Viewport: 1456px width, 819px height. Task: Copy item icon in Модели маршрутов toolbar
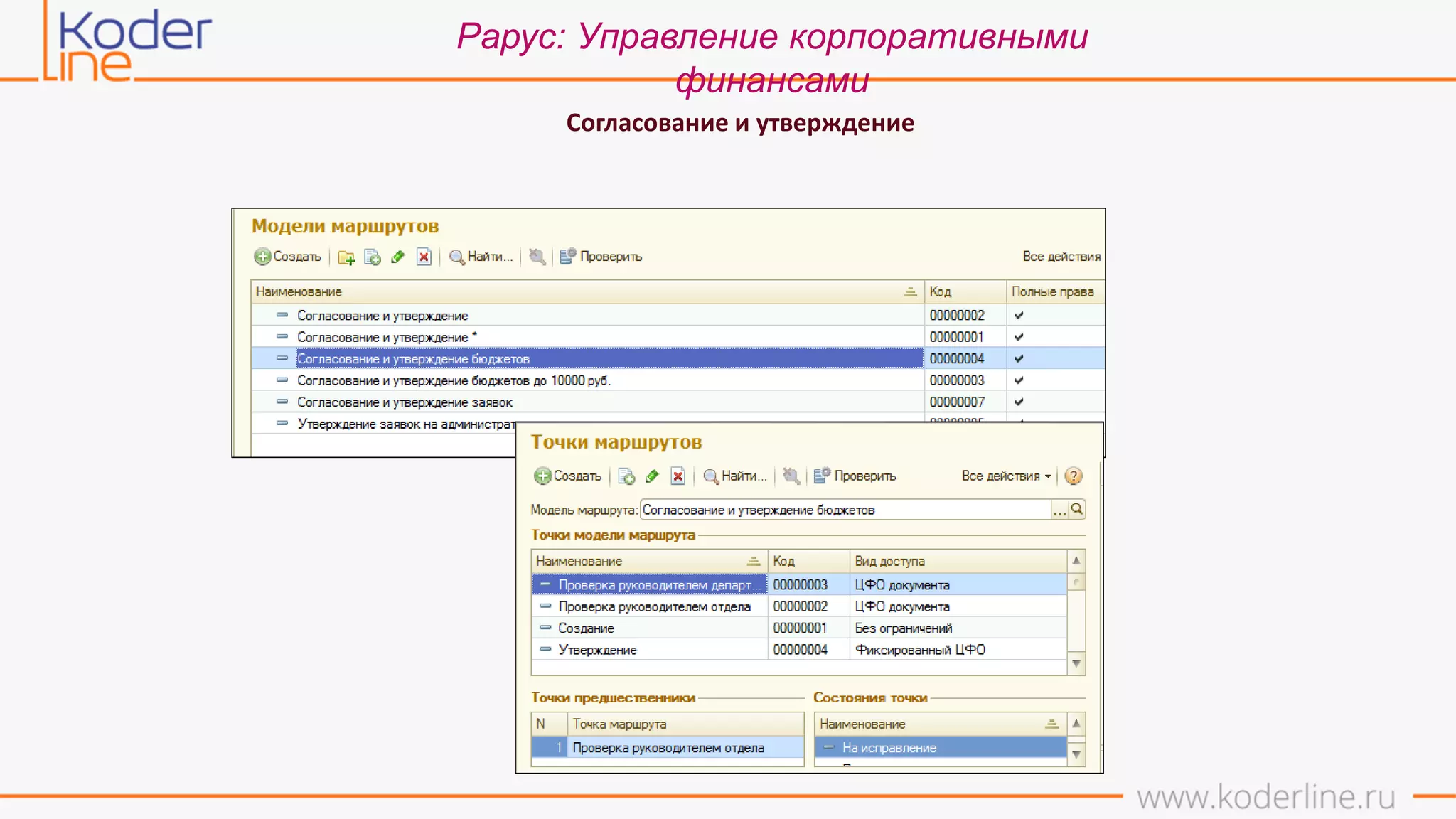(373, 257)
